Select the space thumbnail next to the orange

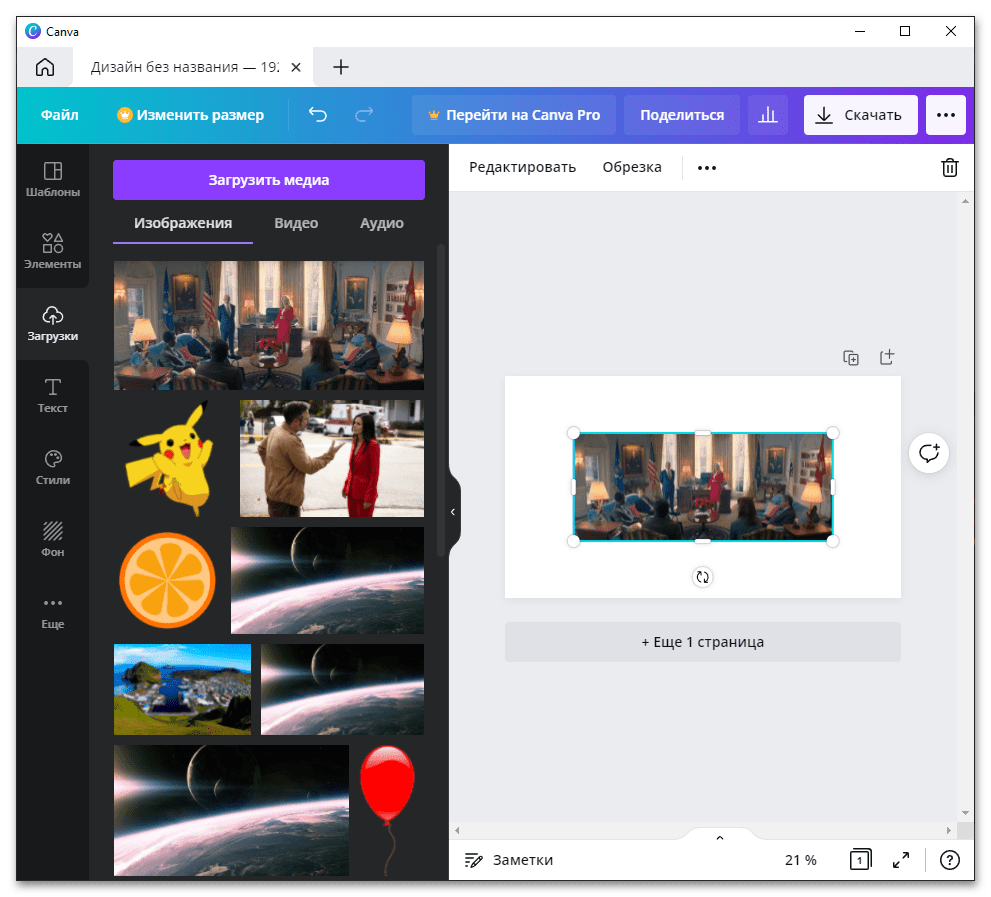point(327,580)
